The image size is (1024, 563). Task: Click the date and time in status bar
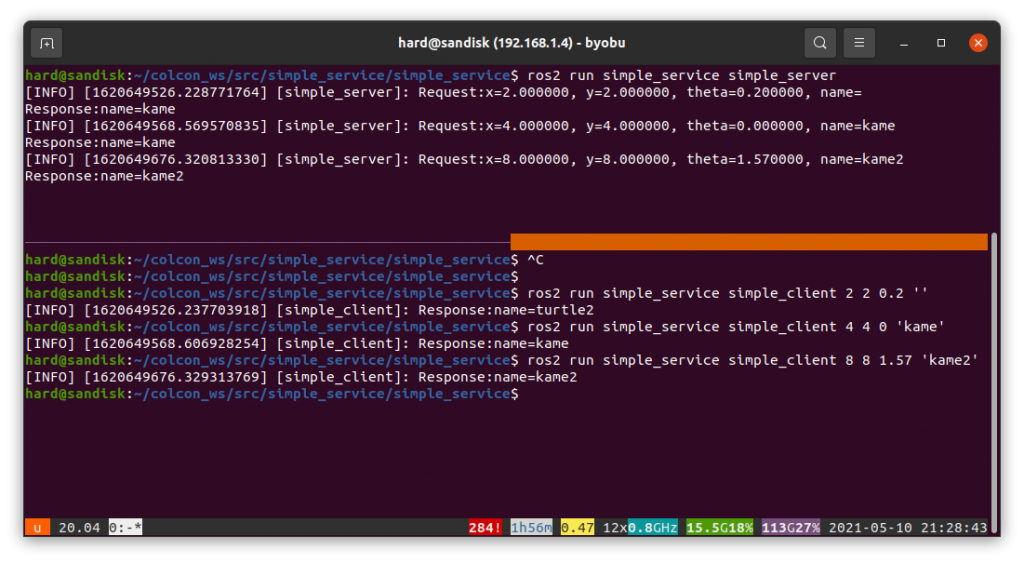(907, 527)
